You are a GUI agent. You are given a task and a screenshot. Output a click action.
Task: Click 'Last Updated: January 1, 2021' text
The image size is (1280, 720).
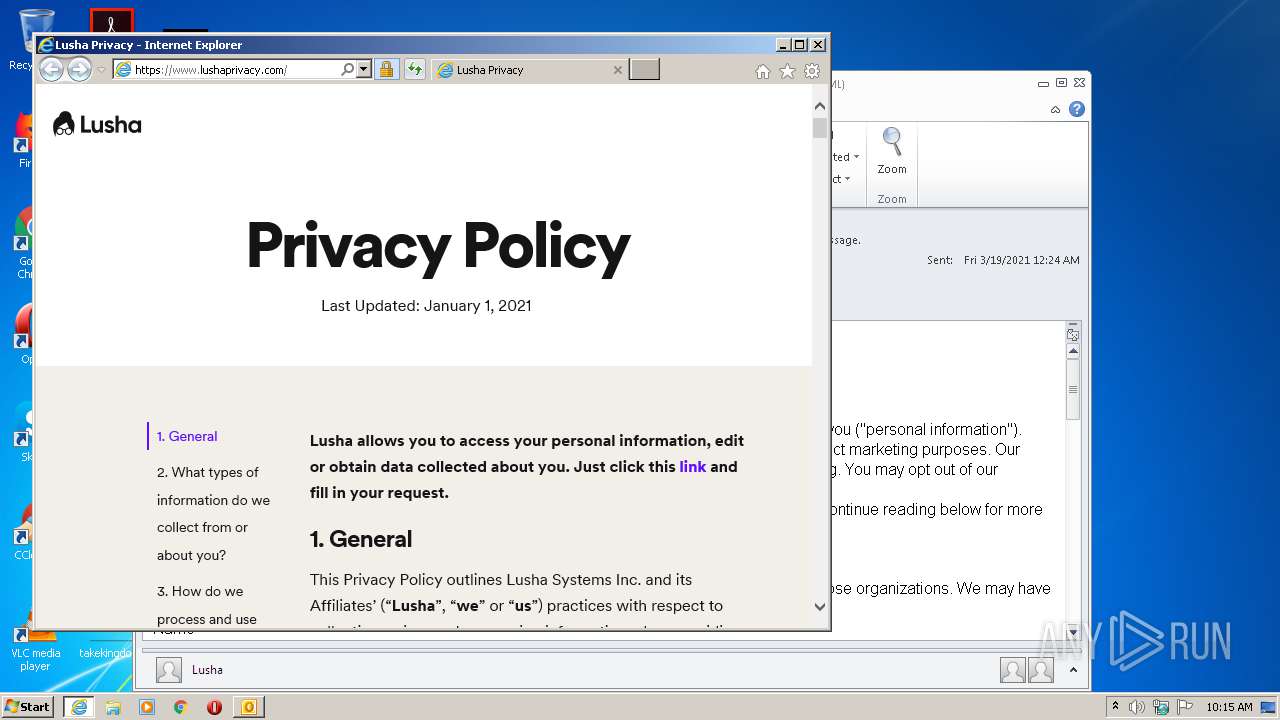point(426,306)
